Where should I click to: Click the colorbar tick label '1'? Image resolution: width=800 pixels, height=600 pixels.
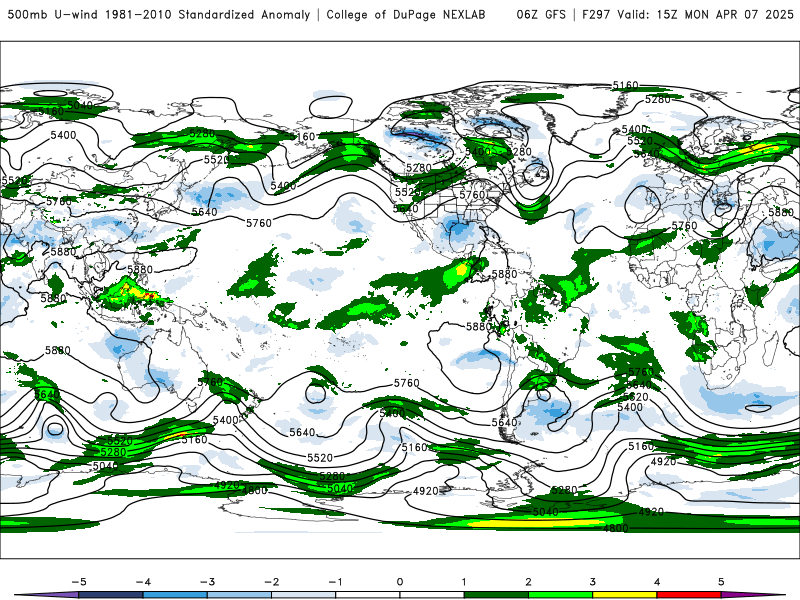click(464, 582)
